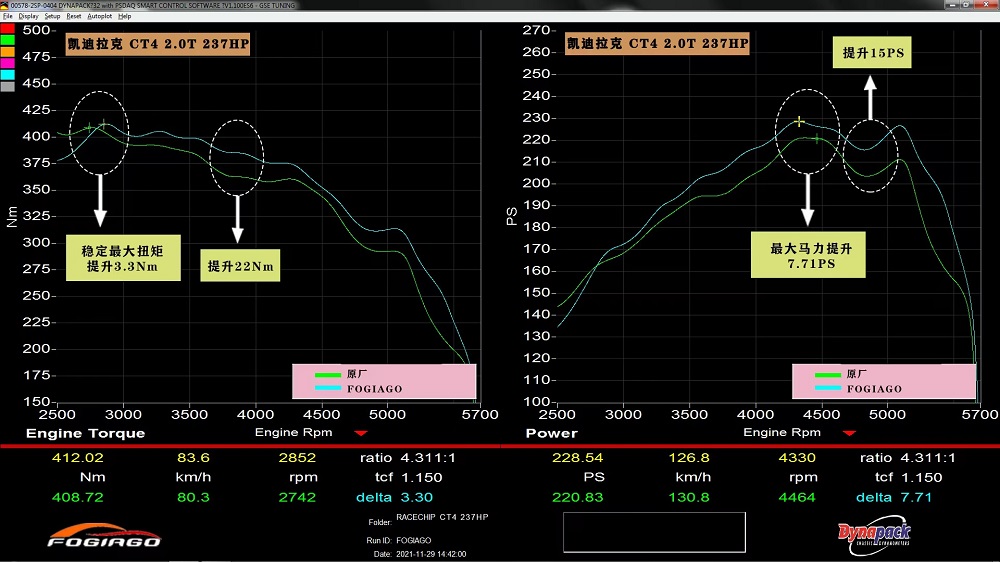Open the Setup menu
This screenshot has width=1000, height=562.
pyautogui.click(x=52, y=16)
